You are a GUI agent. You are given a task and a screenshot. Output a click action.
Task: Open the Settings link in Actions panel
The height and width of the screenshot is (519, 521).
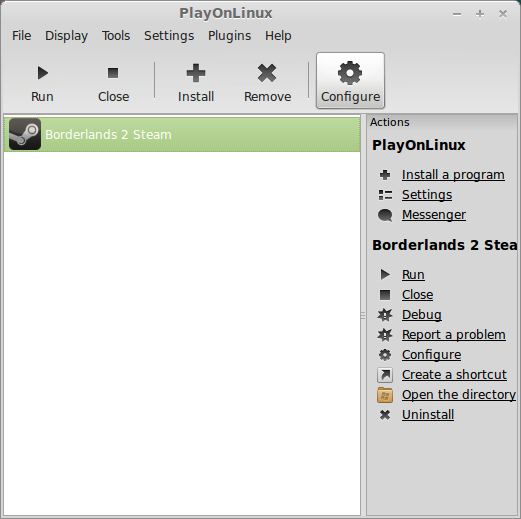point(427,195)
